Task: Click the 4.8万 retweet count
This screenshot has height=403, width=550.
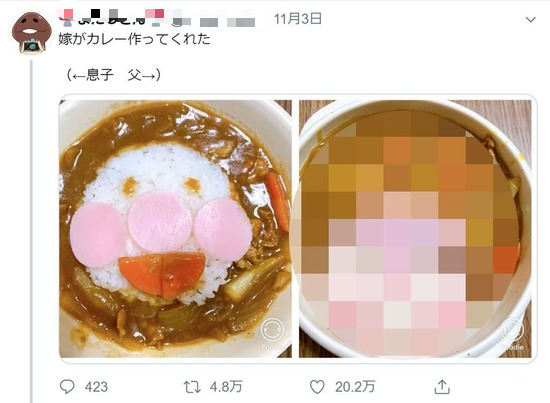Action: [x=226, y=387]
